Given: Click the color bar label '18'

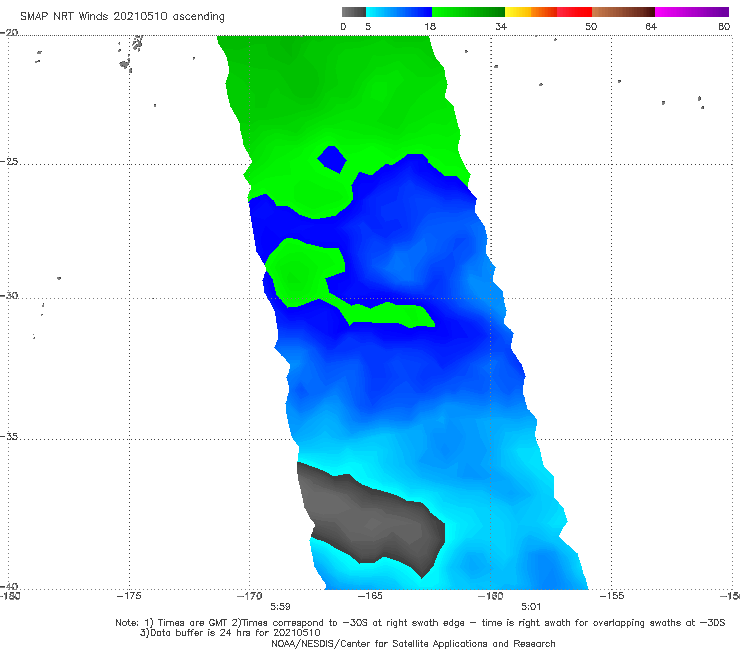Looking at the screenshot, I should tap(430, 27).
